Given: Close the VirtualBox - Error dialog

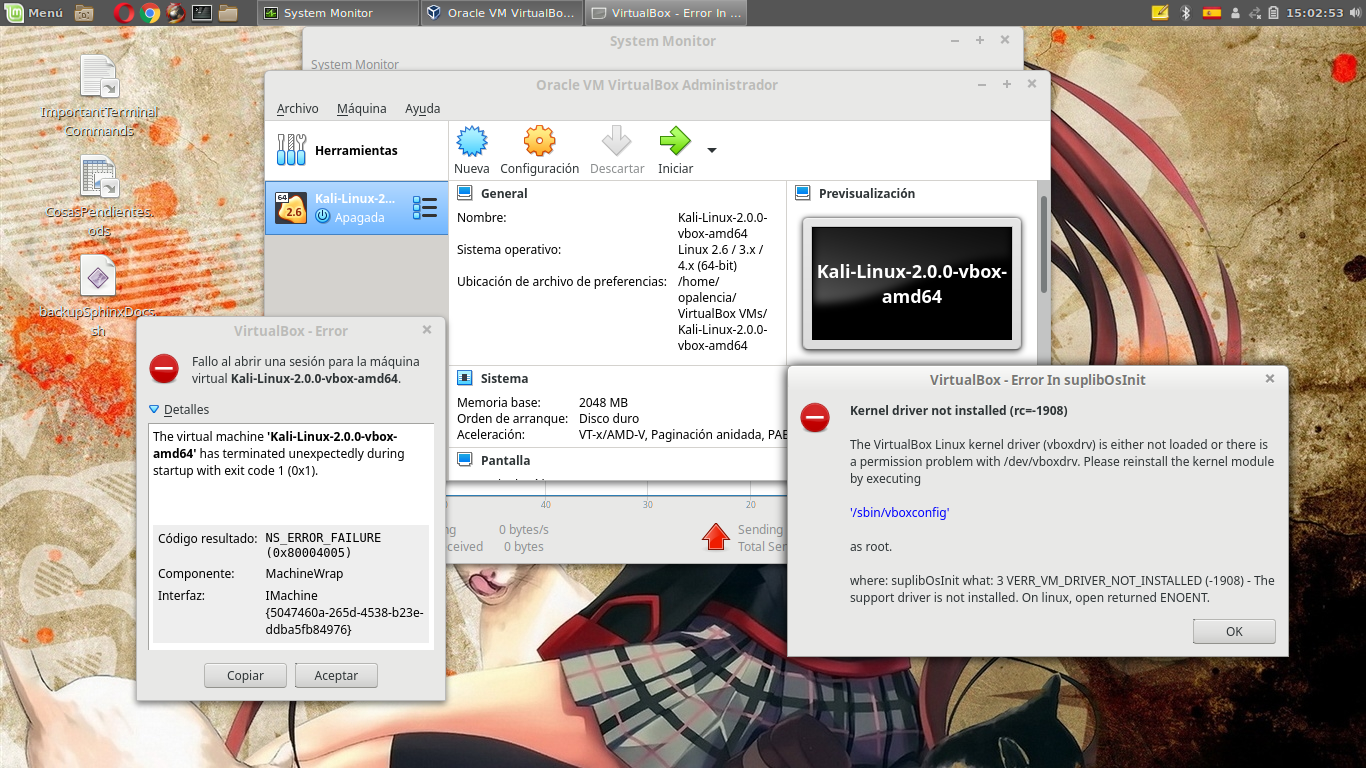Looking at the screenshot, I should coord(427,330).
